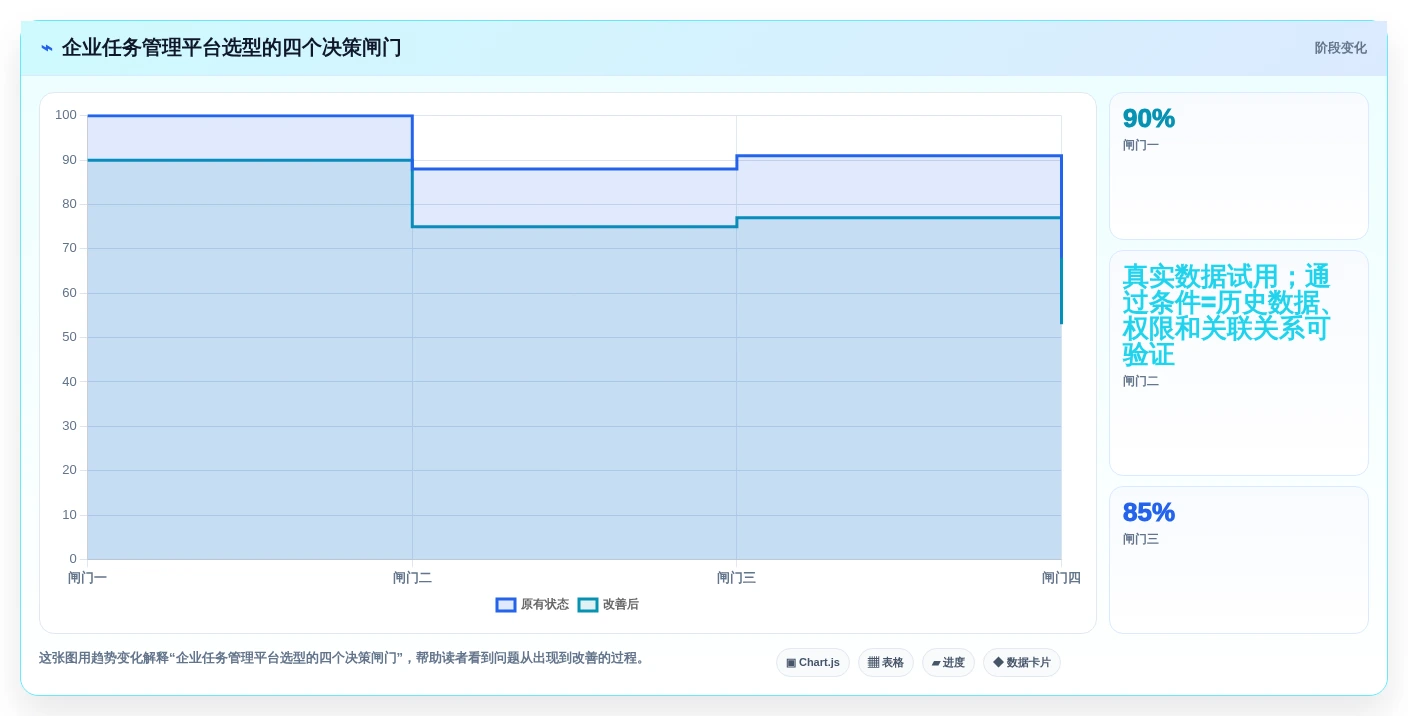Image resolution: width=1408 pixels, height=716 pixels.
Task: Click the 0 y-axis tick label
Action: click(73, 559)
